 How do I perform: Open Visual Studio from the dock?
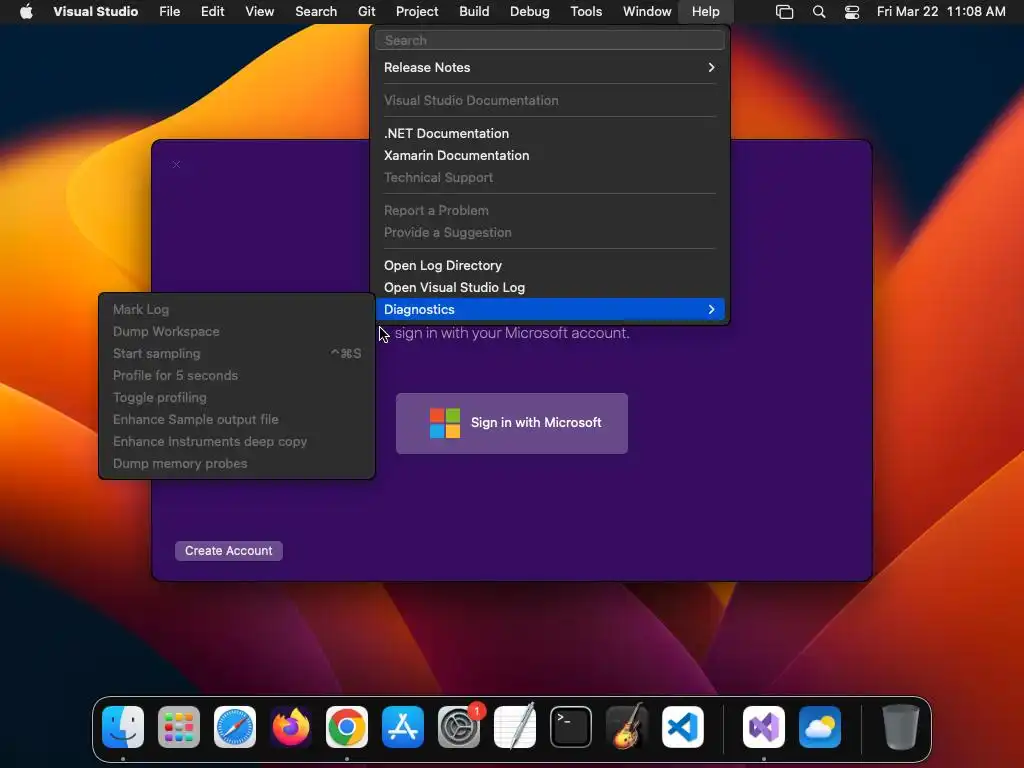pyautogui.click(x=764, y=727)
